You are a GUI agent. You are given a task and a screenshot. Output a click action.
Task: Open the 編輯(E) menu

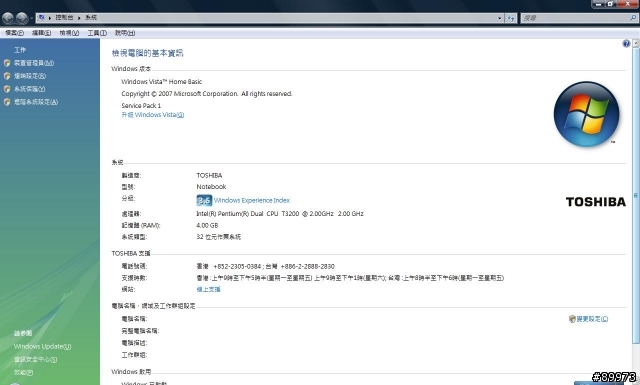pos(42,33)
